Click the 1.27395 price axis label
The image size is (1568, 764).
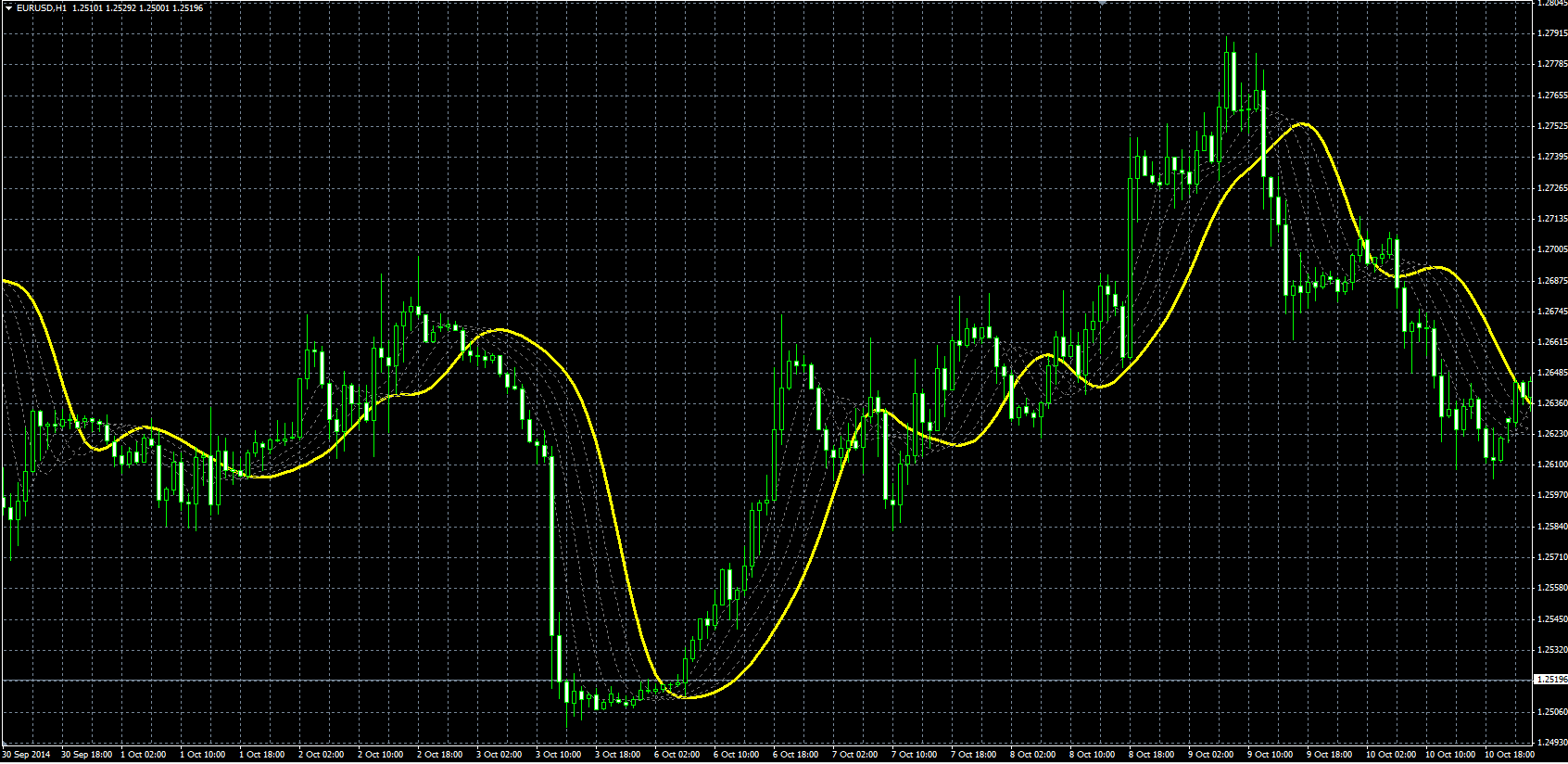tap(1551, 157)
